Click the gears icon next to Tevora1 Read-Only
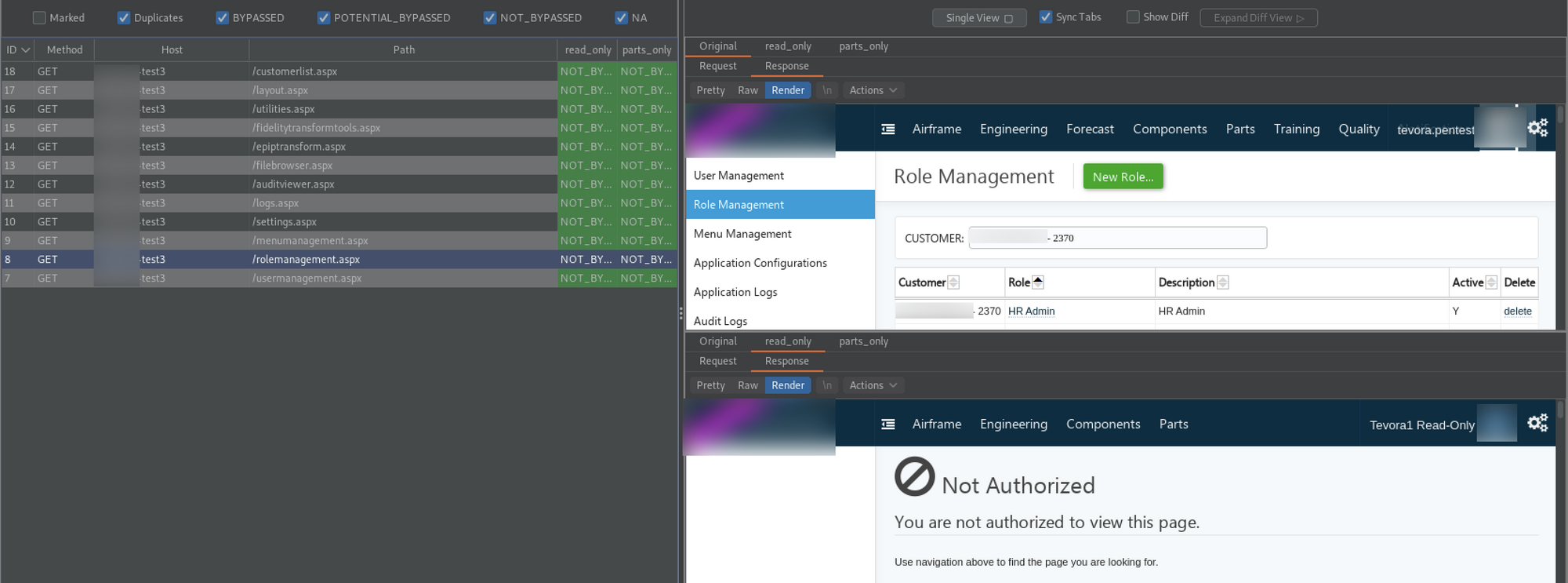Screen dimensions: 1568x583 coord(1537,423)
